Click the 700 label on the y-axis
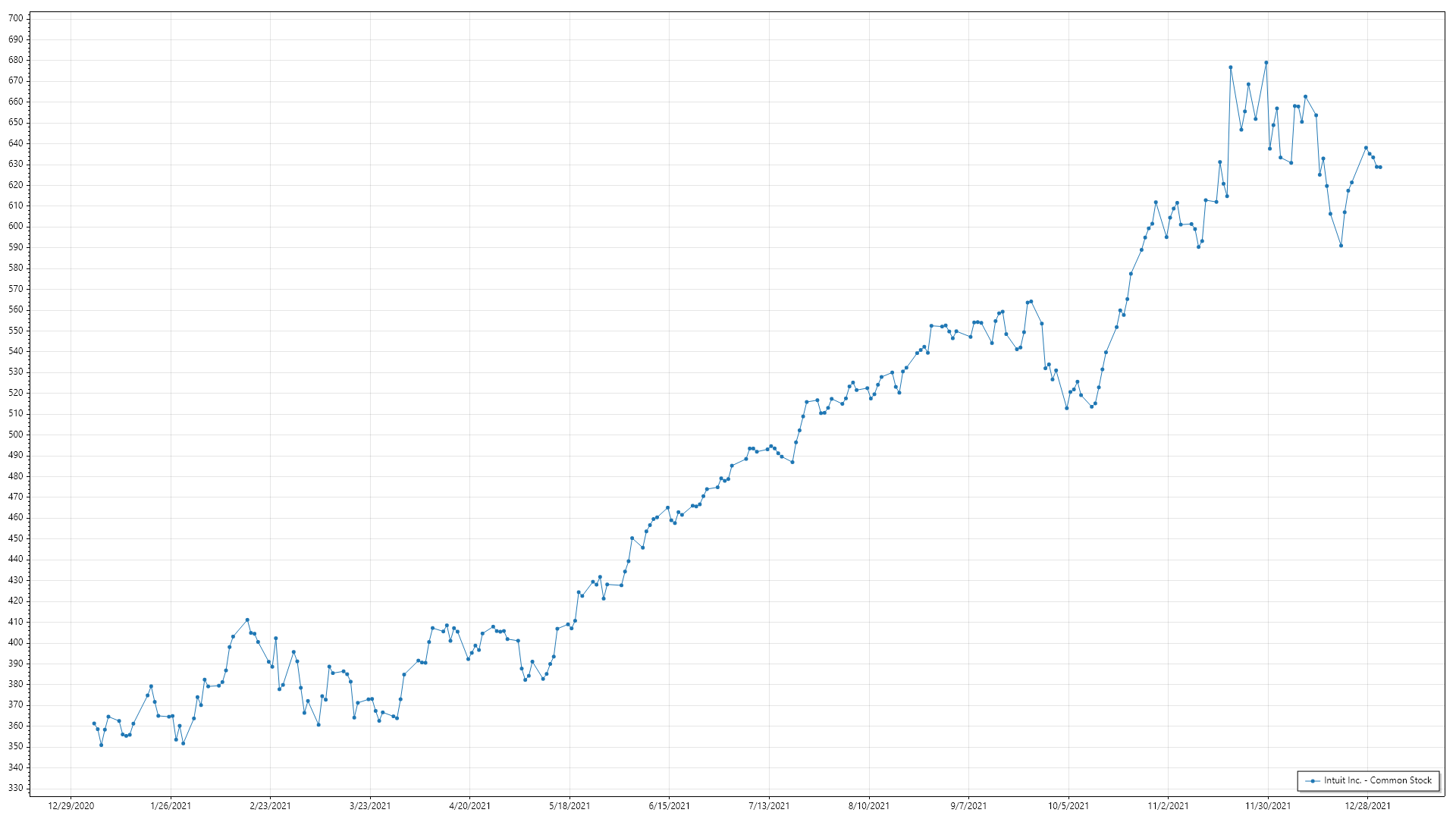 coord(15,18)
